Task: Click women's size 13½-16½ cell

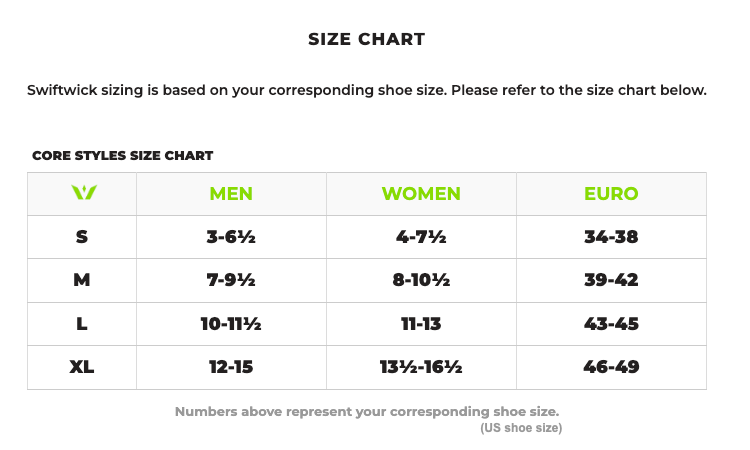Action: tap(421, 367)
